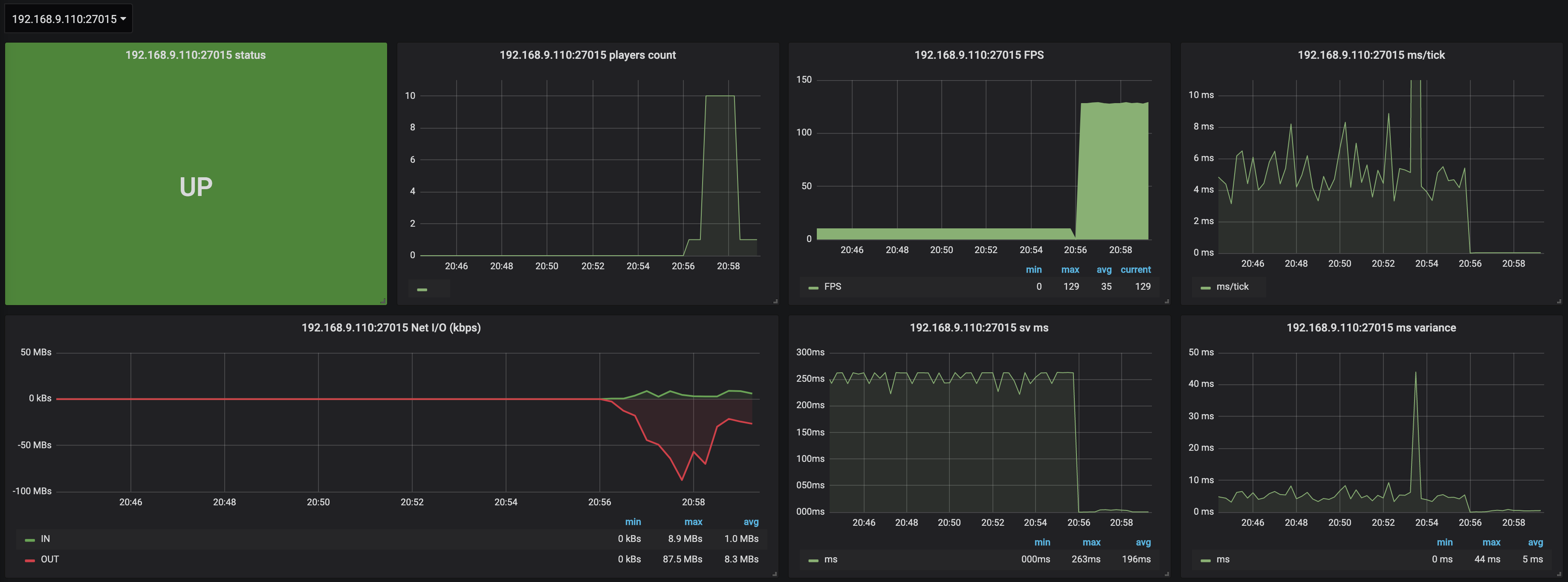Open the 192.168.9.110:27015 server selector dropdown

pos(68,19)
